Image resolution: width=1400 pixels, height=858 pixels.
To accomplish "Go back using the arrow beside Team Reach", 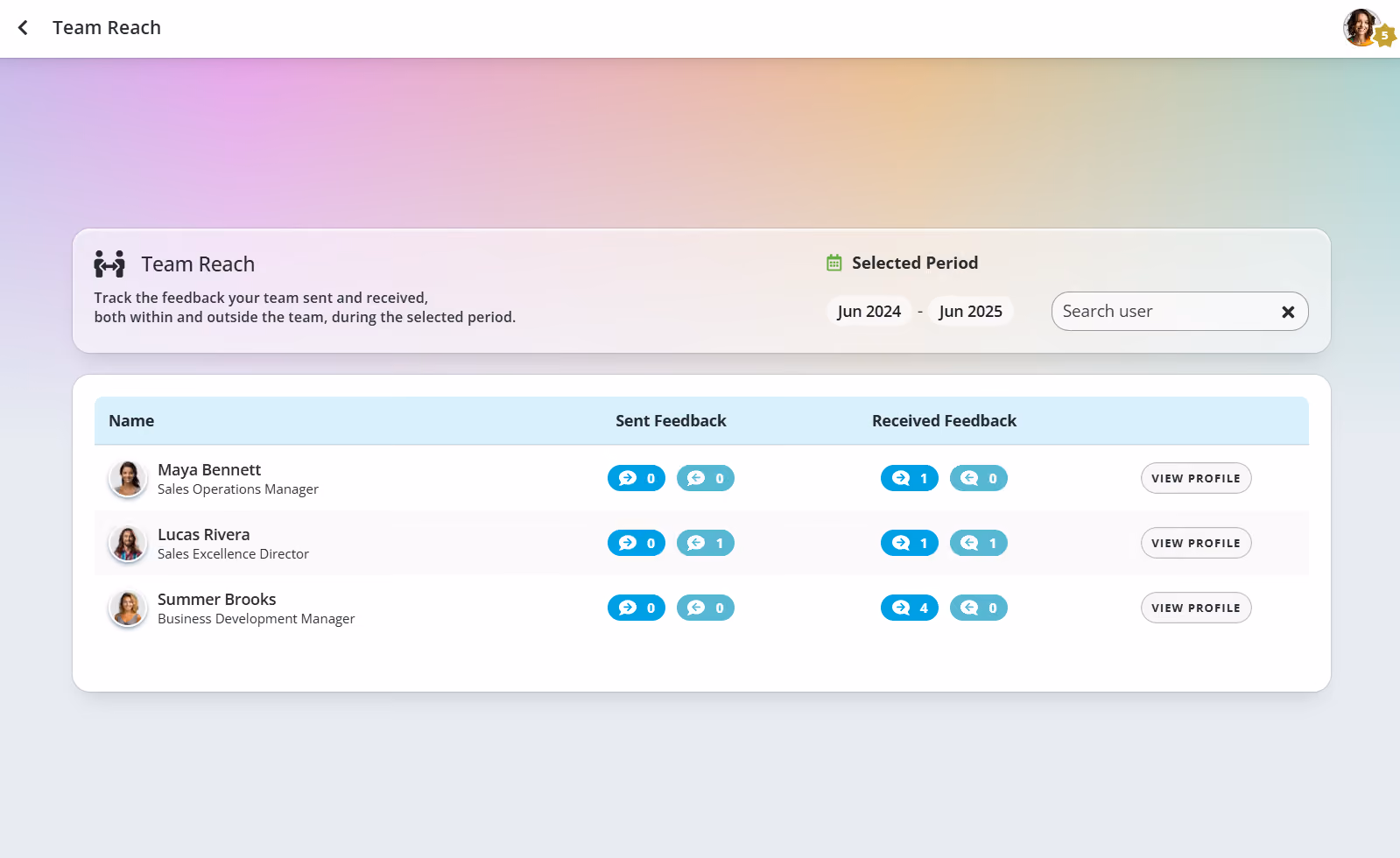I will (x=23, y=28).
